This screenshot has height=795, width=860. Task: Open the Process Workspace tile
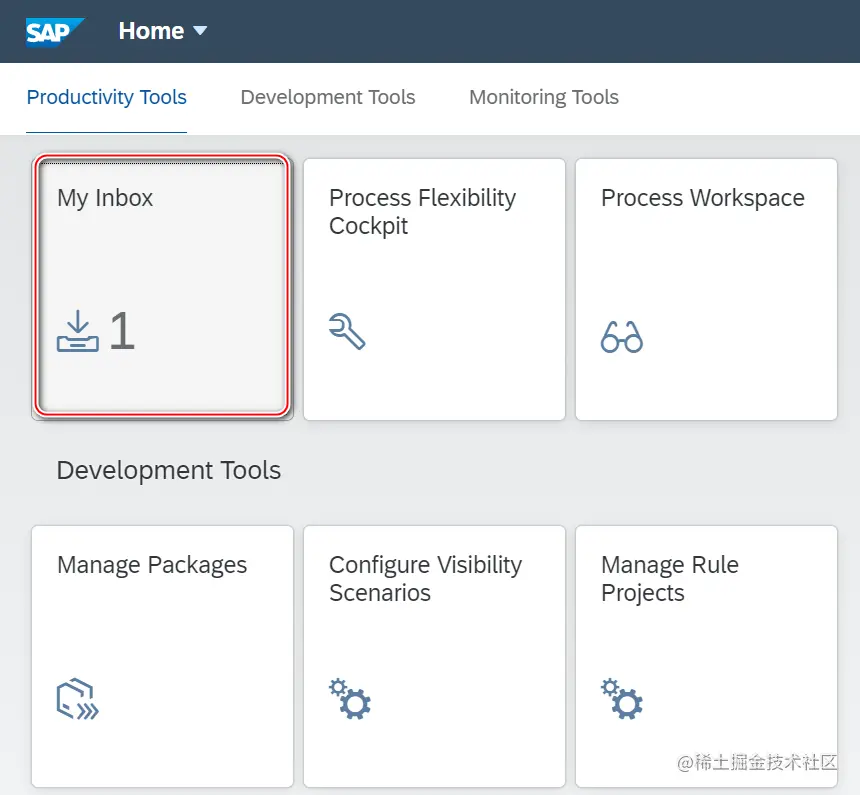706,289
